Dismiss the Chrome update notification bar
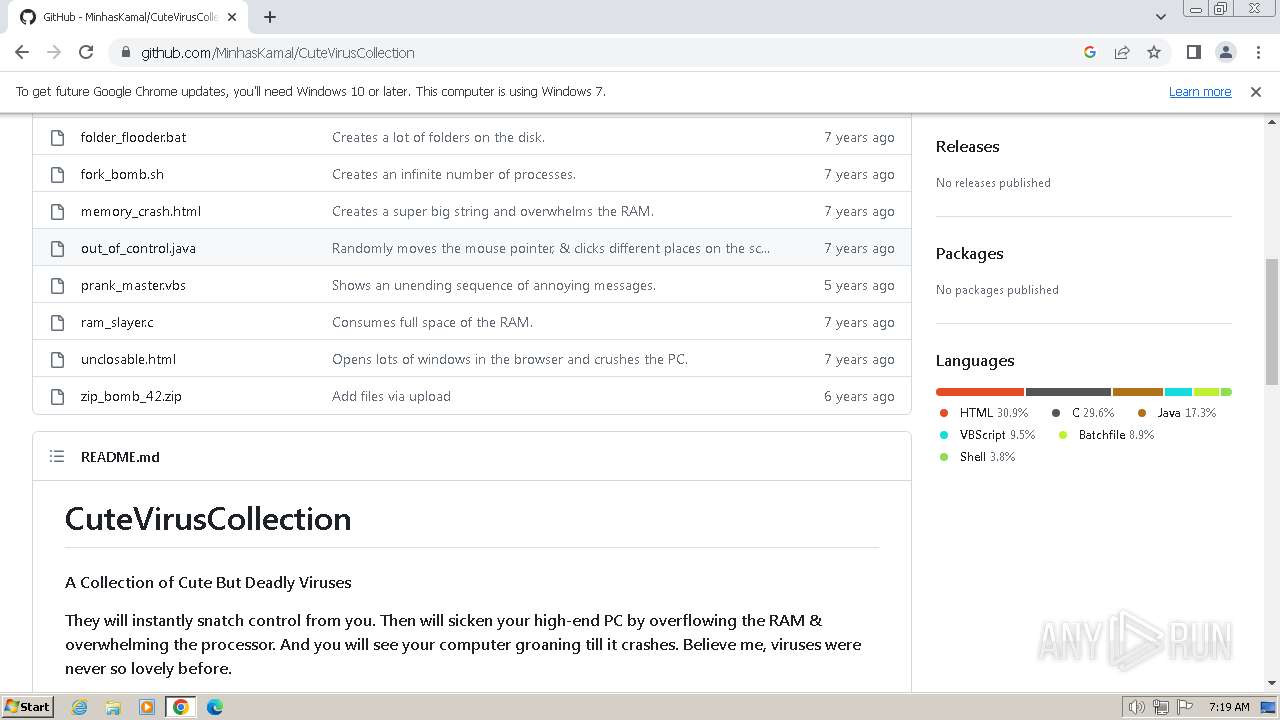Viewport: 1280px width, 720px height. (x=1256, y=91)
